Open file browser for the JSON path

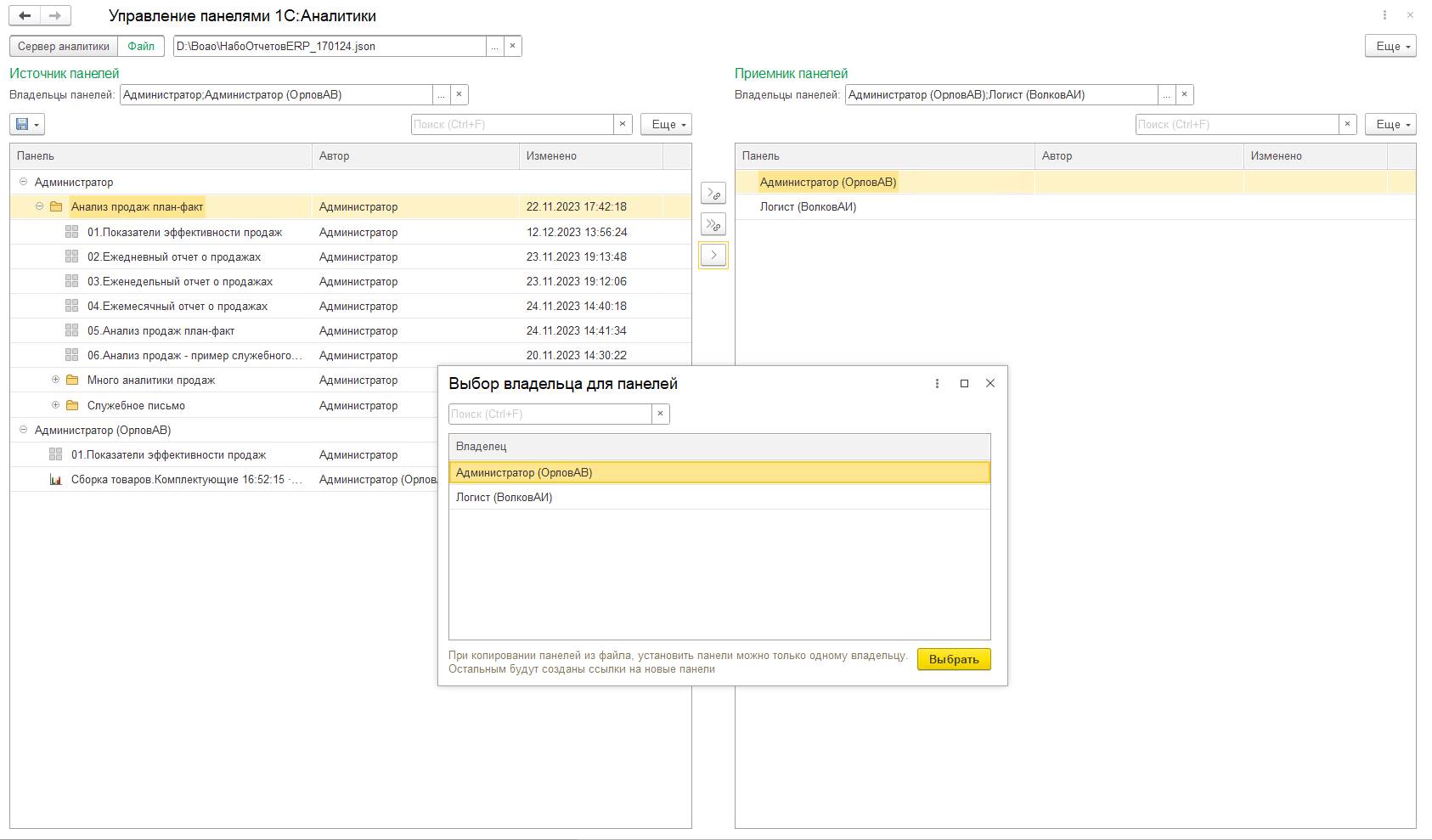494,47
